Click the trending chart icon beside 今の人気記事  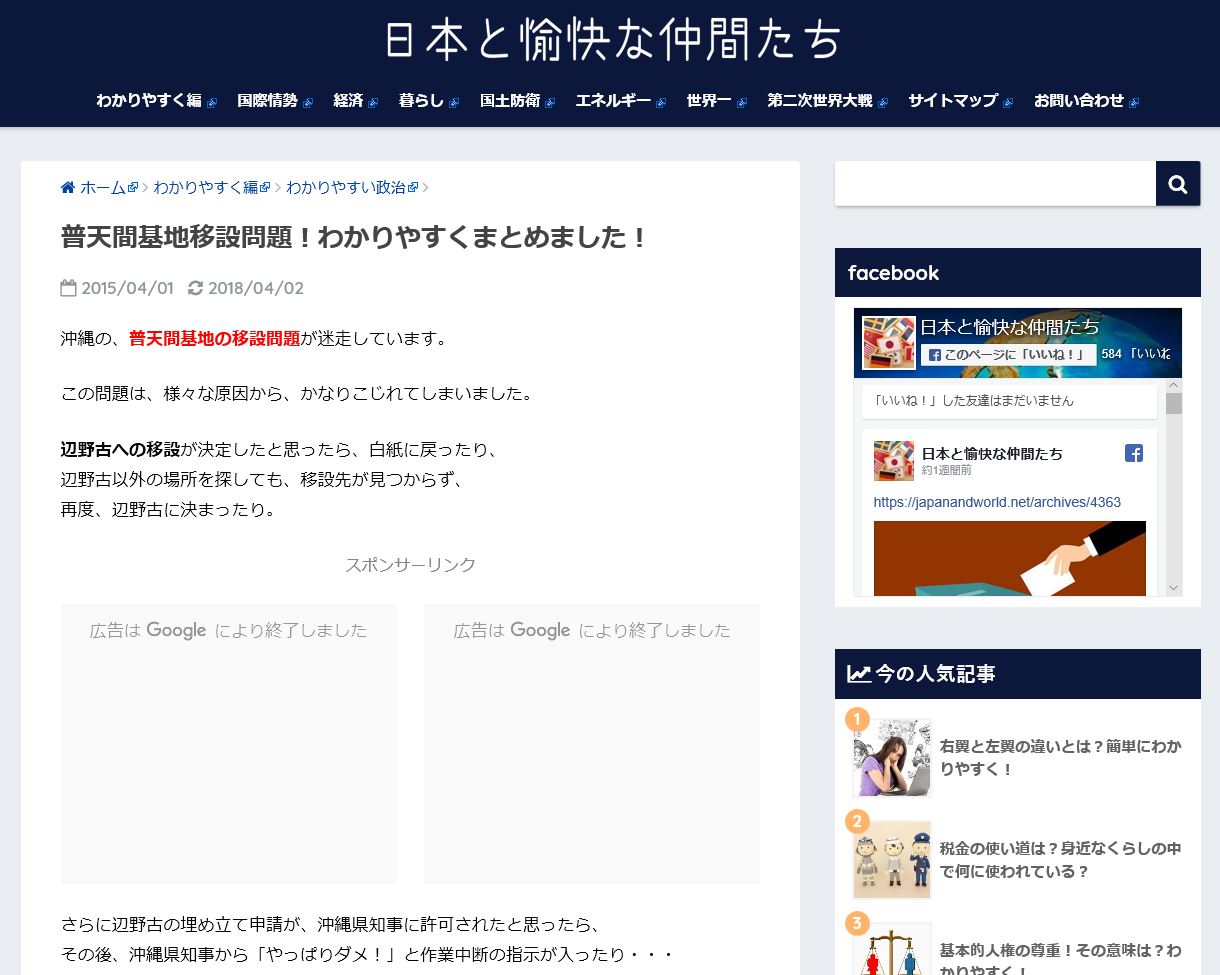pos(859,674)
